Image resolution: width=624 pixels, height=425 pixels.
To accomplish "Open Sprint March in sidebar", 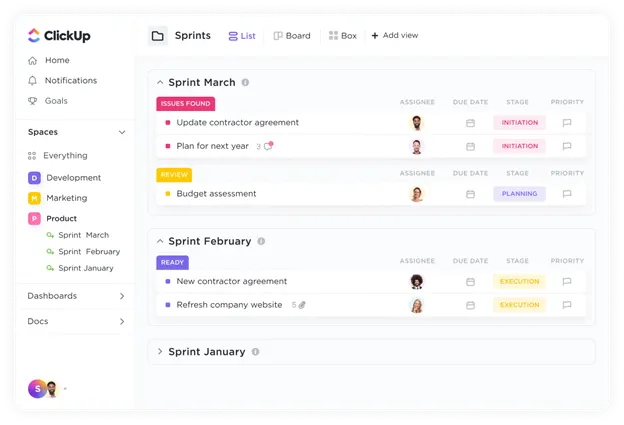I will (84, 235).
